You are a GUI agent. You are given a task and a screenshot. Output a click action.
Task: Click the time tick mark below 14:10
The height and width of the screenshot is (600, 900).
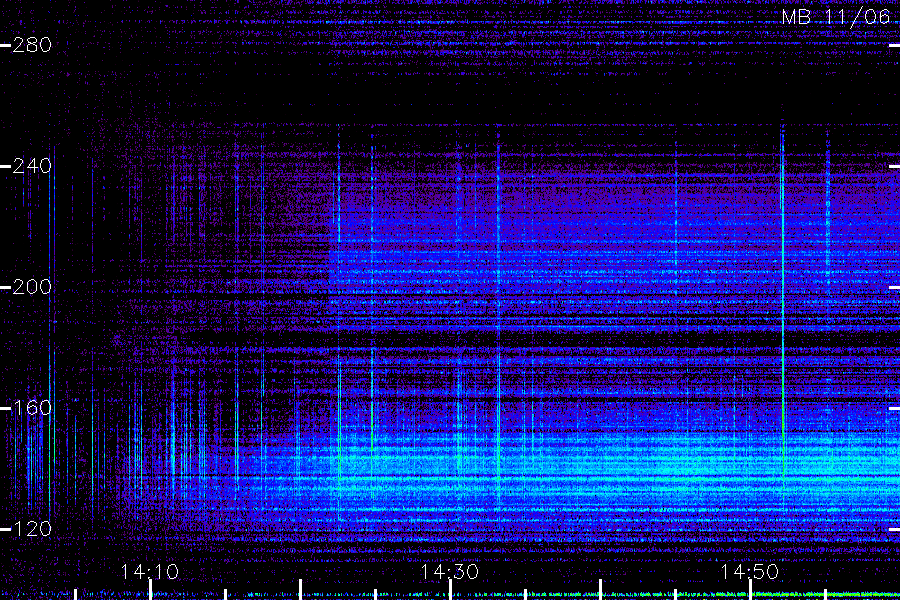tap(150, 590)
